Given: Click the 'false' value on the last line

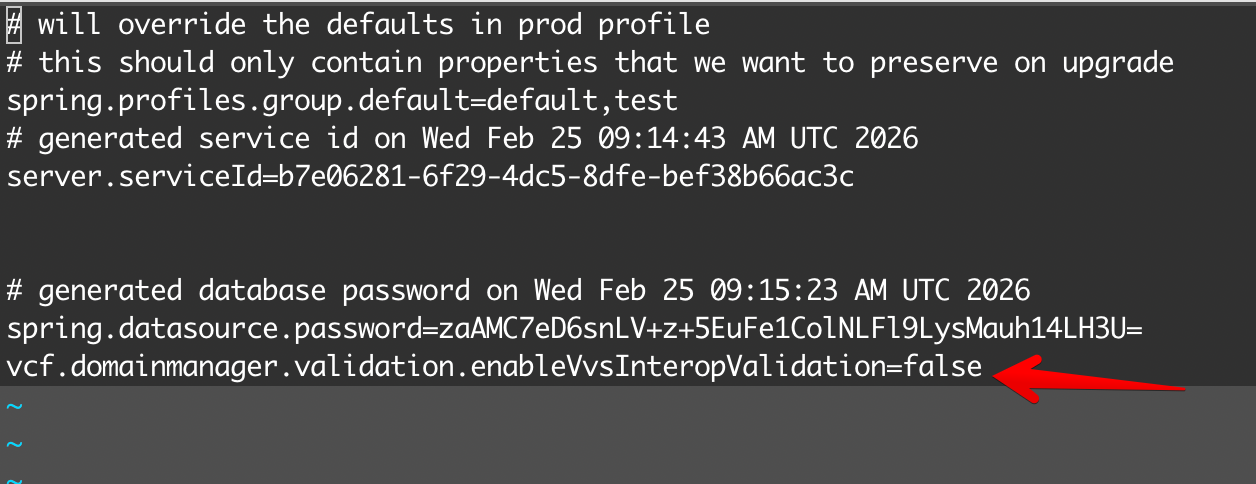Looking at the screenshot, I should pyautogui.click(x=942, y=367).
